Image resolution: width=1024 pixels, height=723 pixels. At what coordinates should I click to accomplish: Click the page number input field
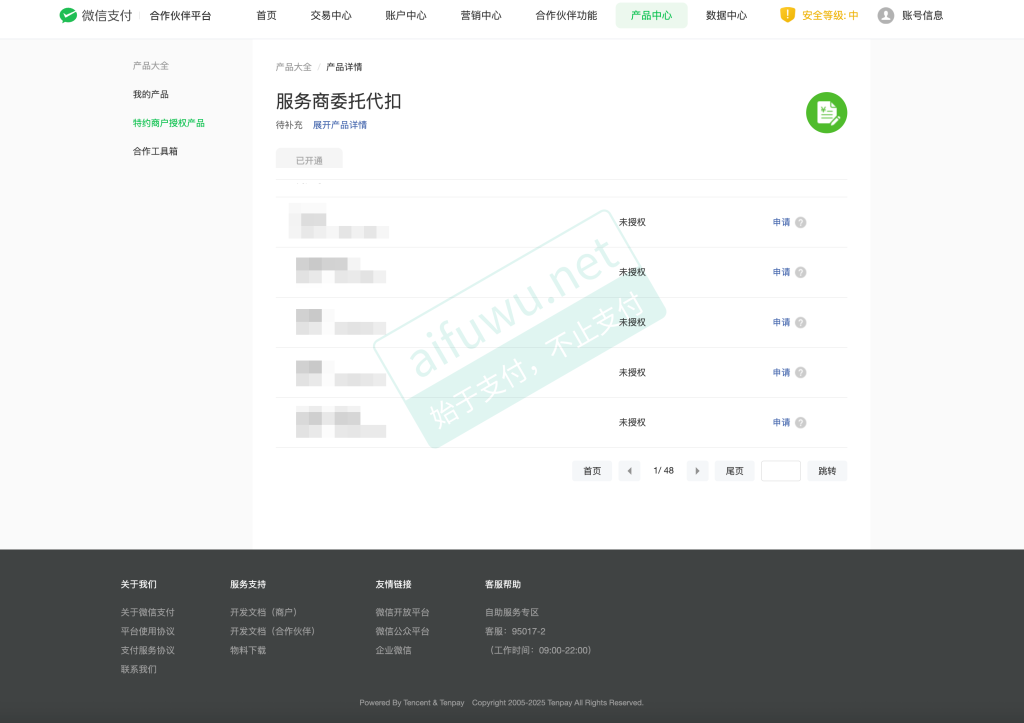click(781, 471)
